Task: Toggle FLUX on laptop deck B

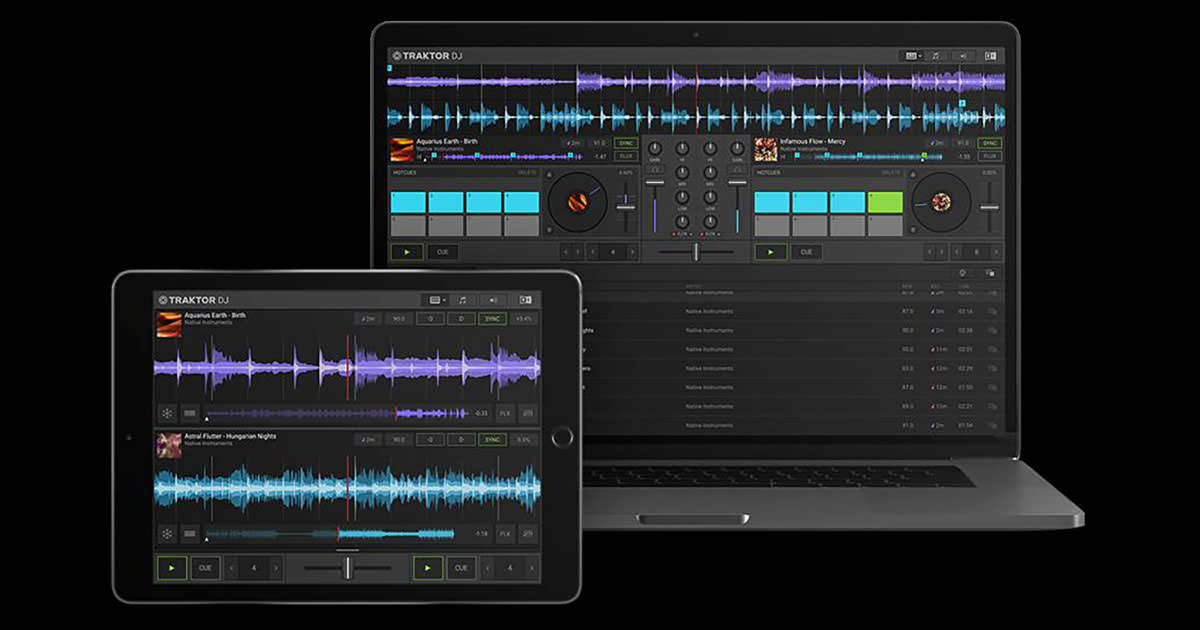Action: pos(989,156)
